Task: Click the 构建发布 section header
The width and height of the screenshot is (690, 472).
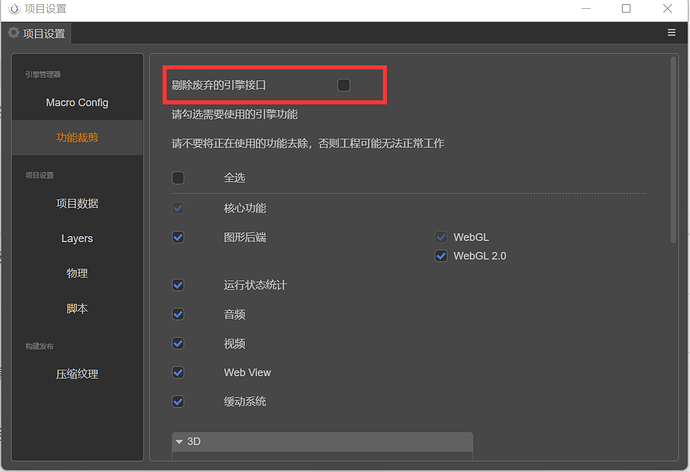Action: [x=39, y=346]
